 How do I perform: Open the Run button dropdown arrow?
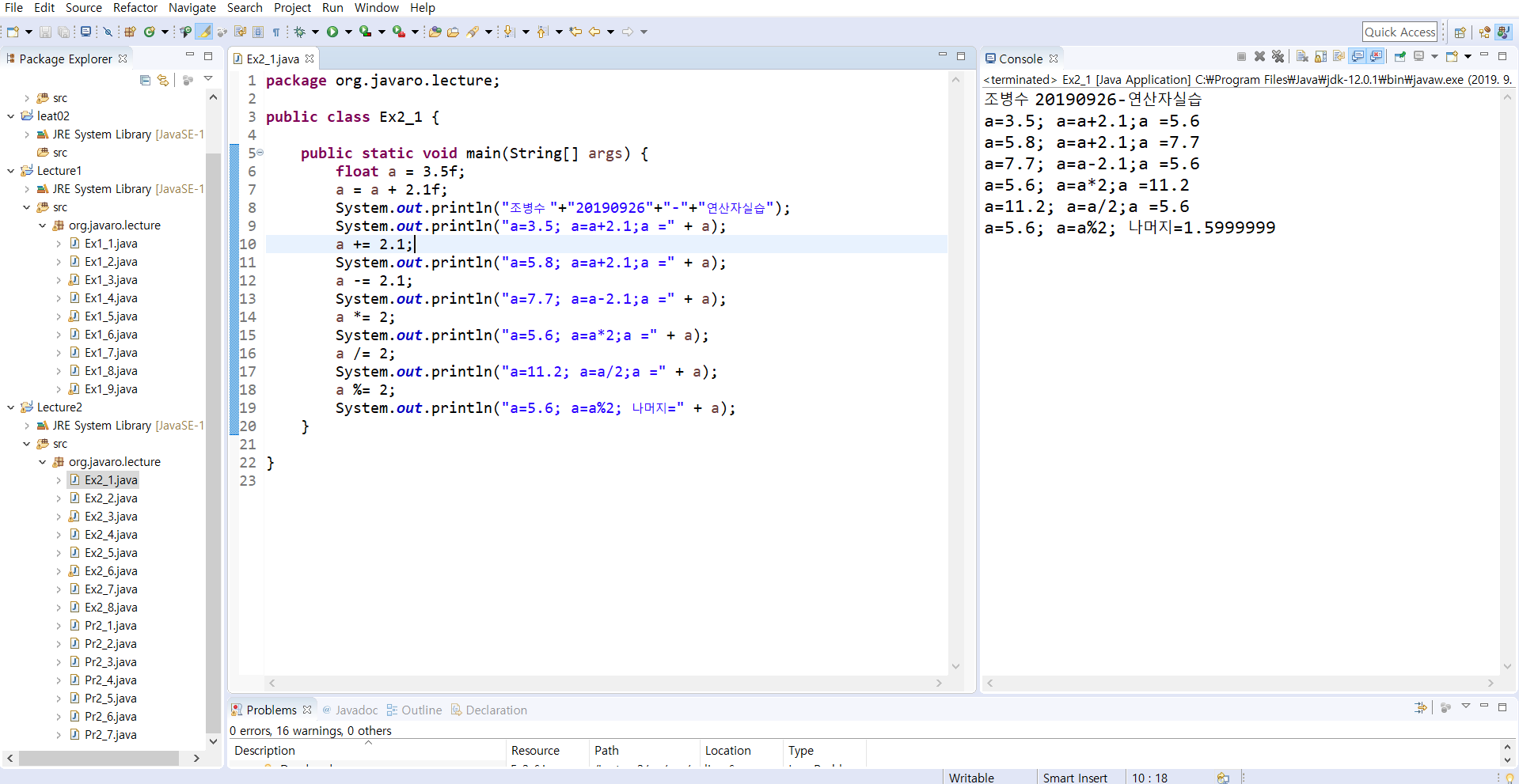coord(348,32)
